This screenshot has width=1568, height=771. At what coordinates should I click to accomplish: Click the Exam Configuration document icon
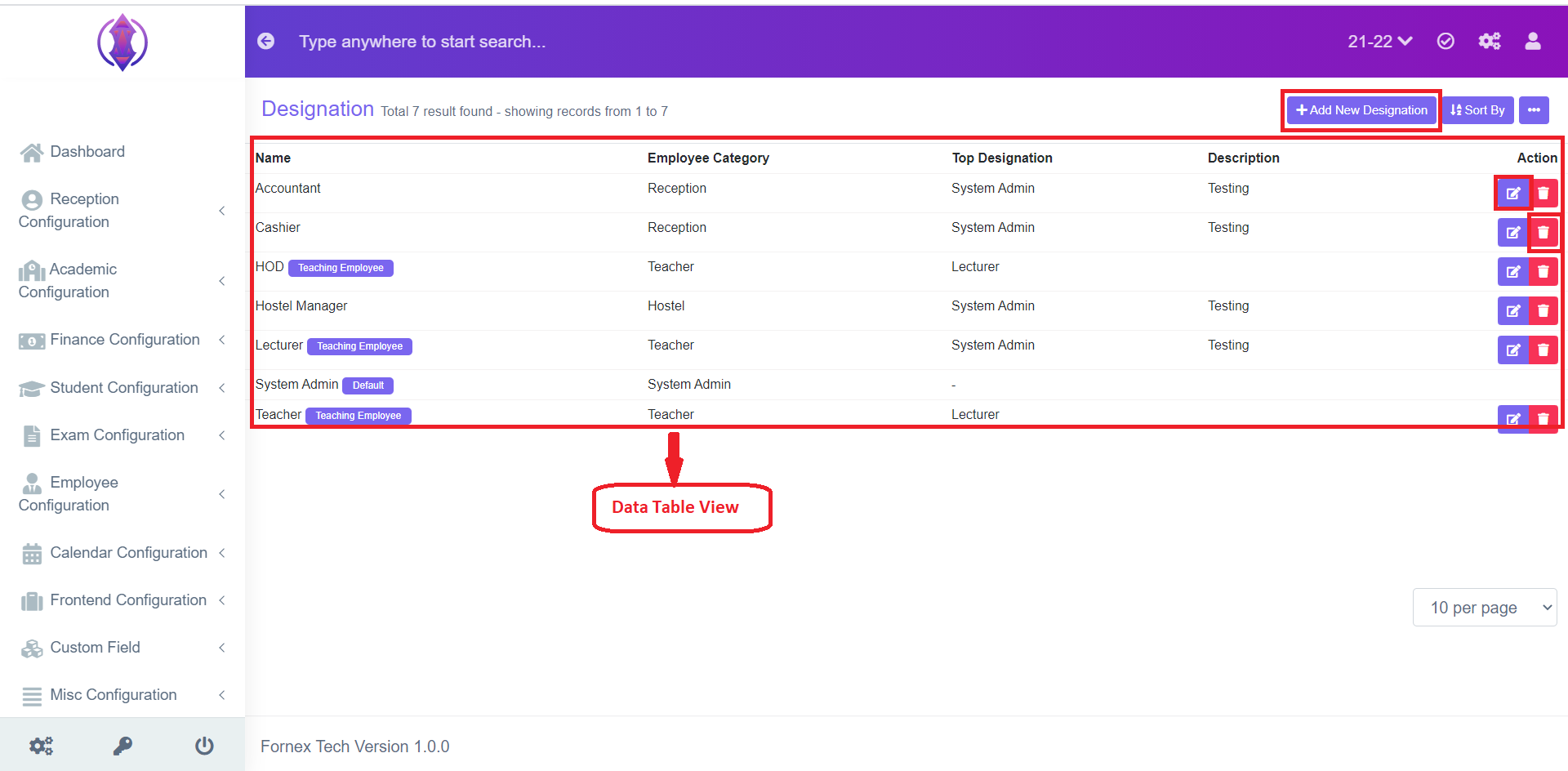point(32,435)
